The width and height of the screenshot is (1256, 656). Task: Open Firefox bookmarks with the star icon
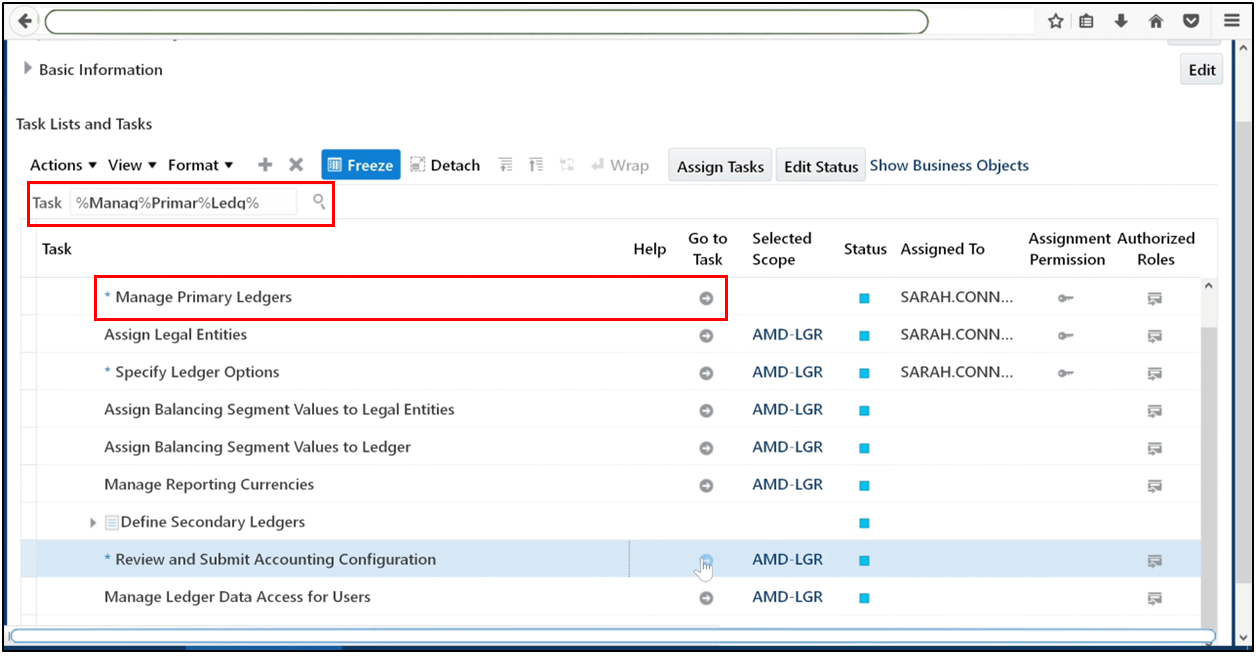click(x=1055, y=20)
